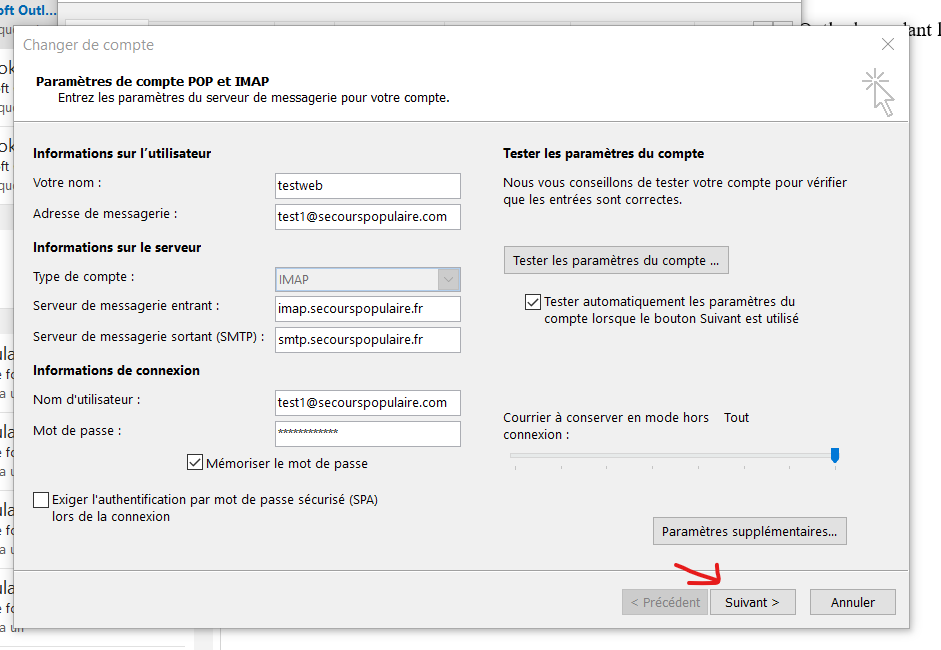Click the greyed-out Précédent button
Image resolution: width=941 pixels, height=650 pixels.
pyautogui.click(x=663, y=602)
